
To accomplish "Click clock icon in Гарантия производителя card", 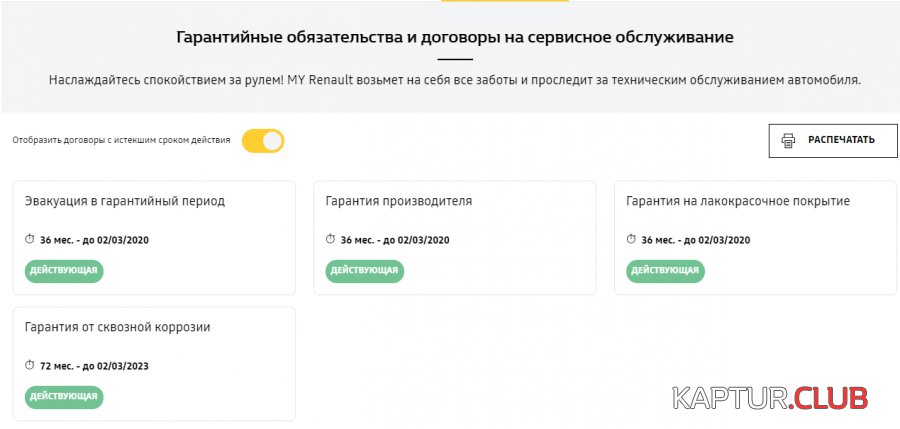I will click(x=330, y=239).
